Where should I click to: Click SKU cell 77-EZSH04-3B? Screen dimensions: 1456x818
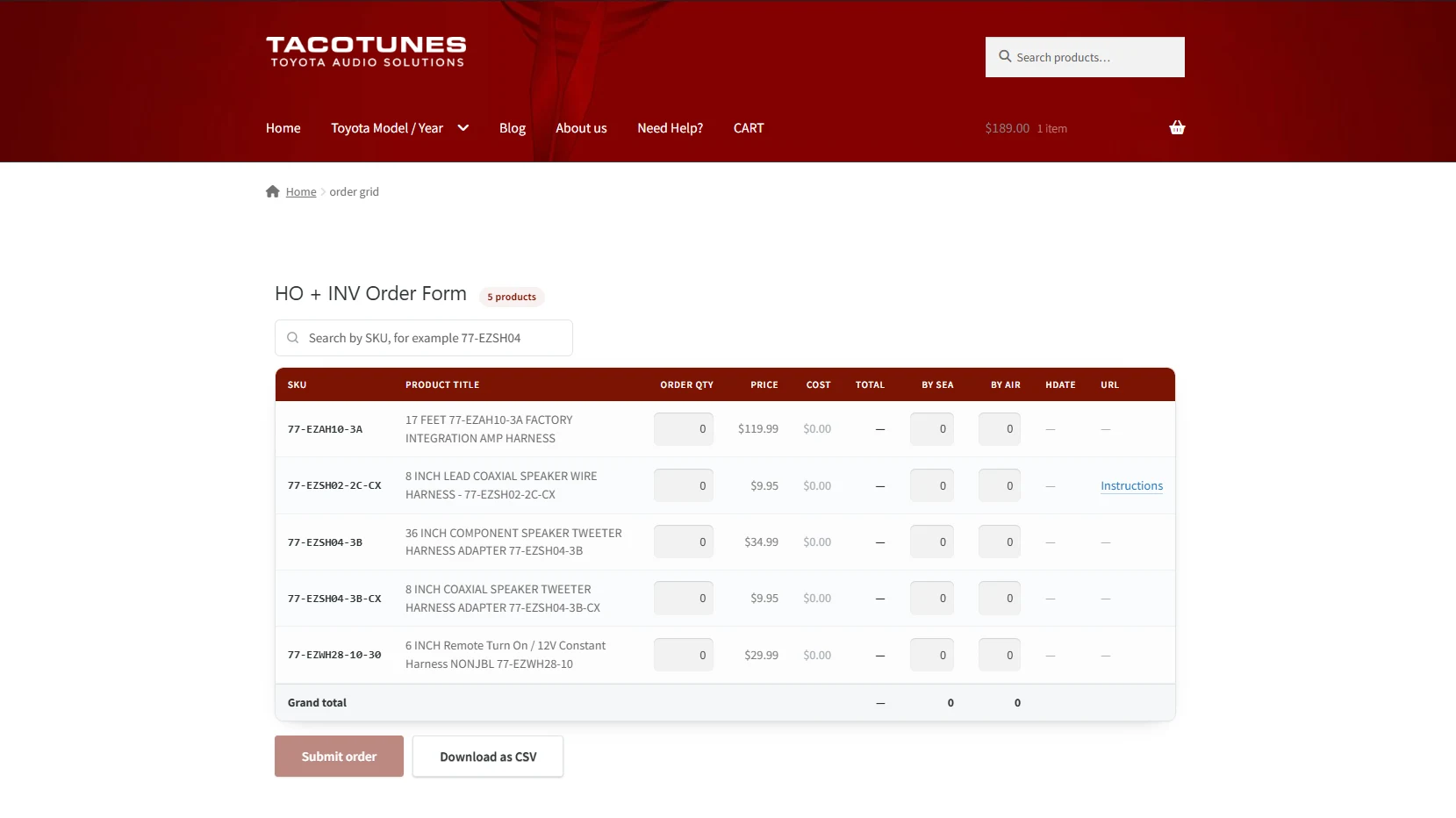(x=325, y=542)
